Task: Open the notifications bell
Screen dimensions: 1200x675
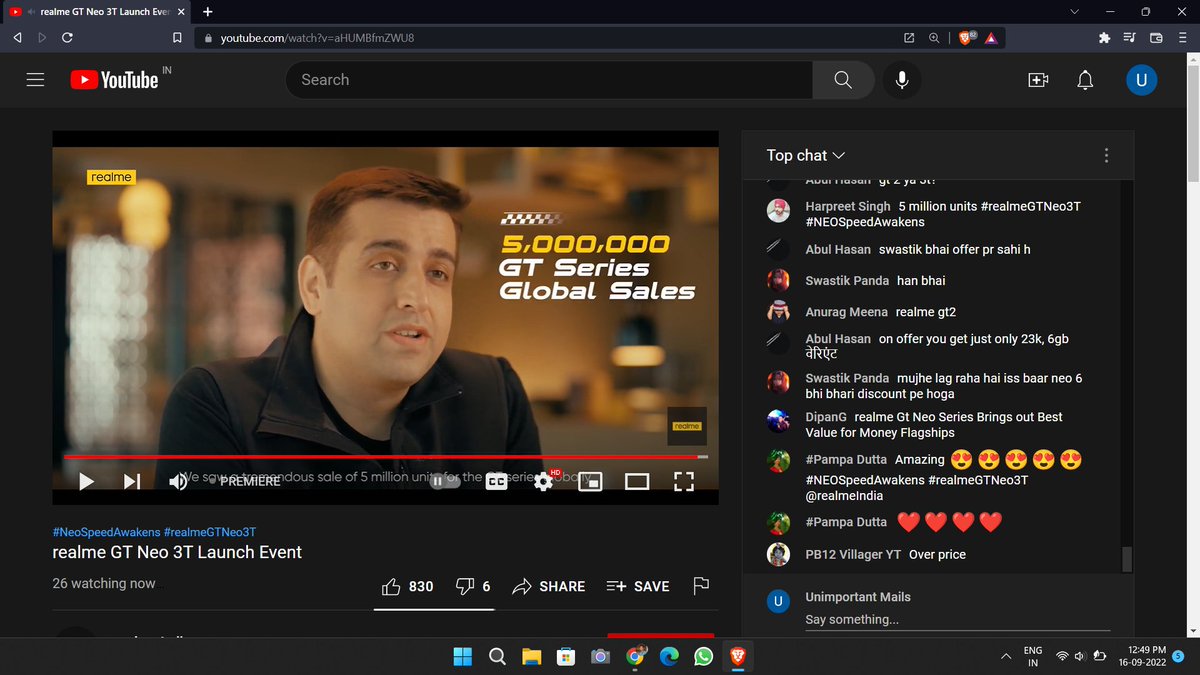Action: [x=1085, y=80]
